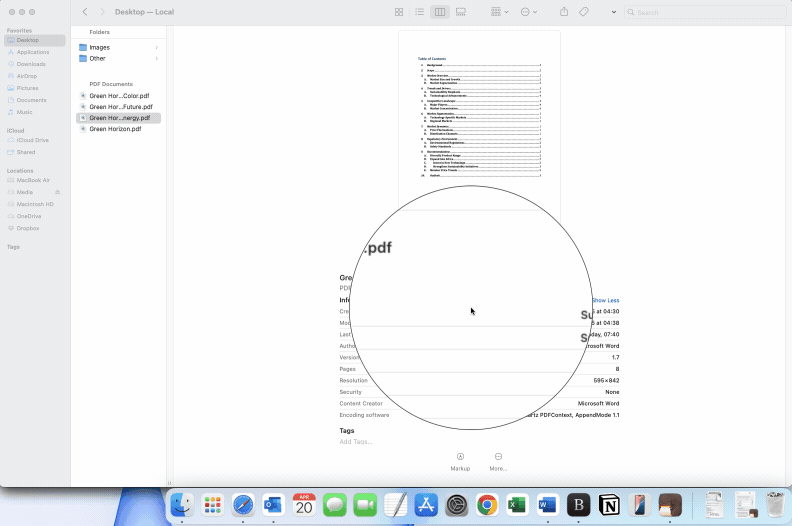Open the Group By dropdown in toolbar

point(500,12)
